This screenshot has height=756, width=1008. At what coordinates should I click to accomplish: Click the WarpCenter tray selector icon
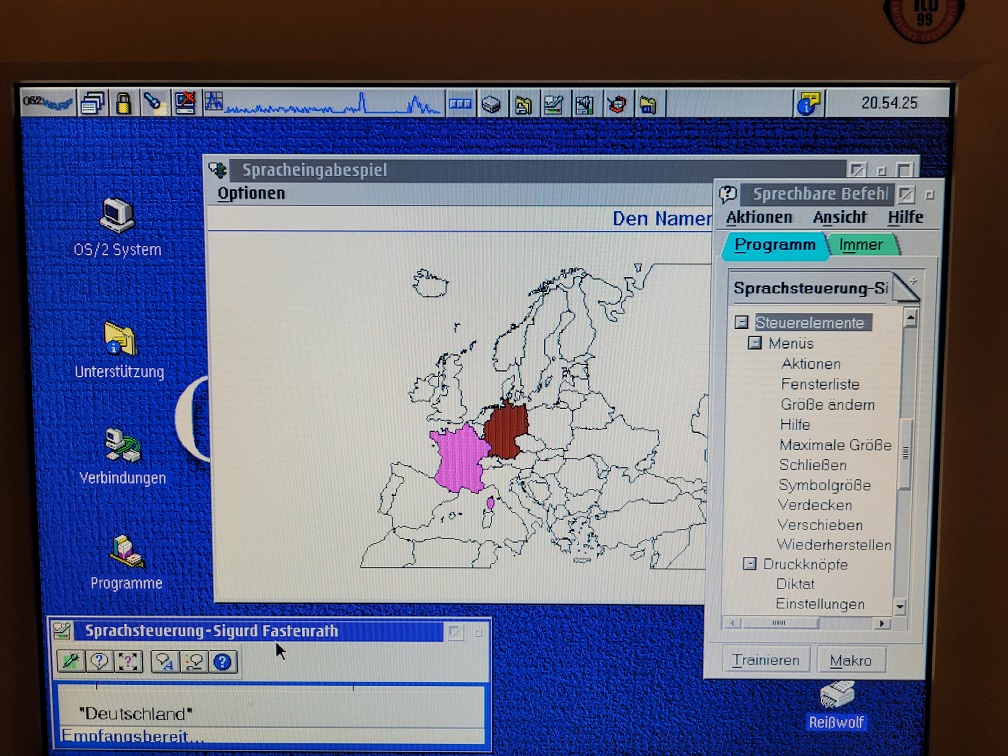coord(460,104)
